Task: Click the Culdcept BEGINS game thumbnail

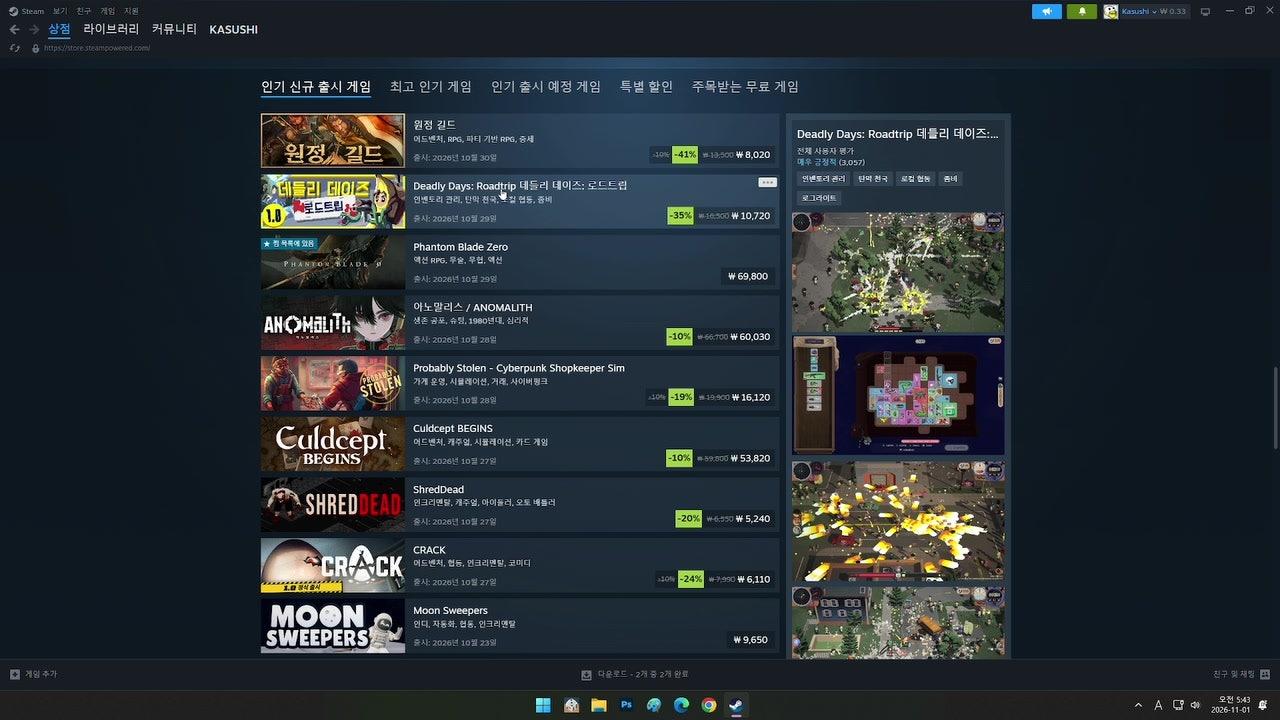Action: point(333,444)
